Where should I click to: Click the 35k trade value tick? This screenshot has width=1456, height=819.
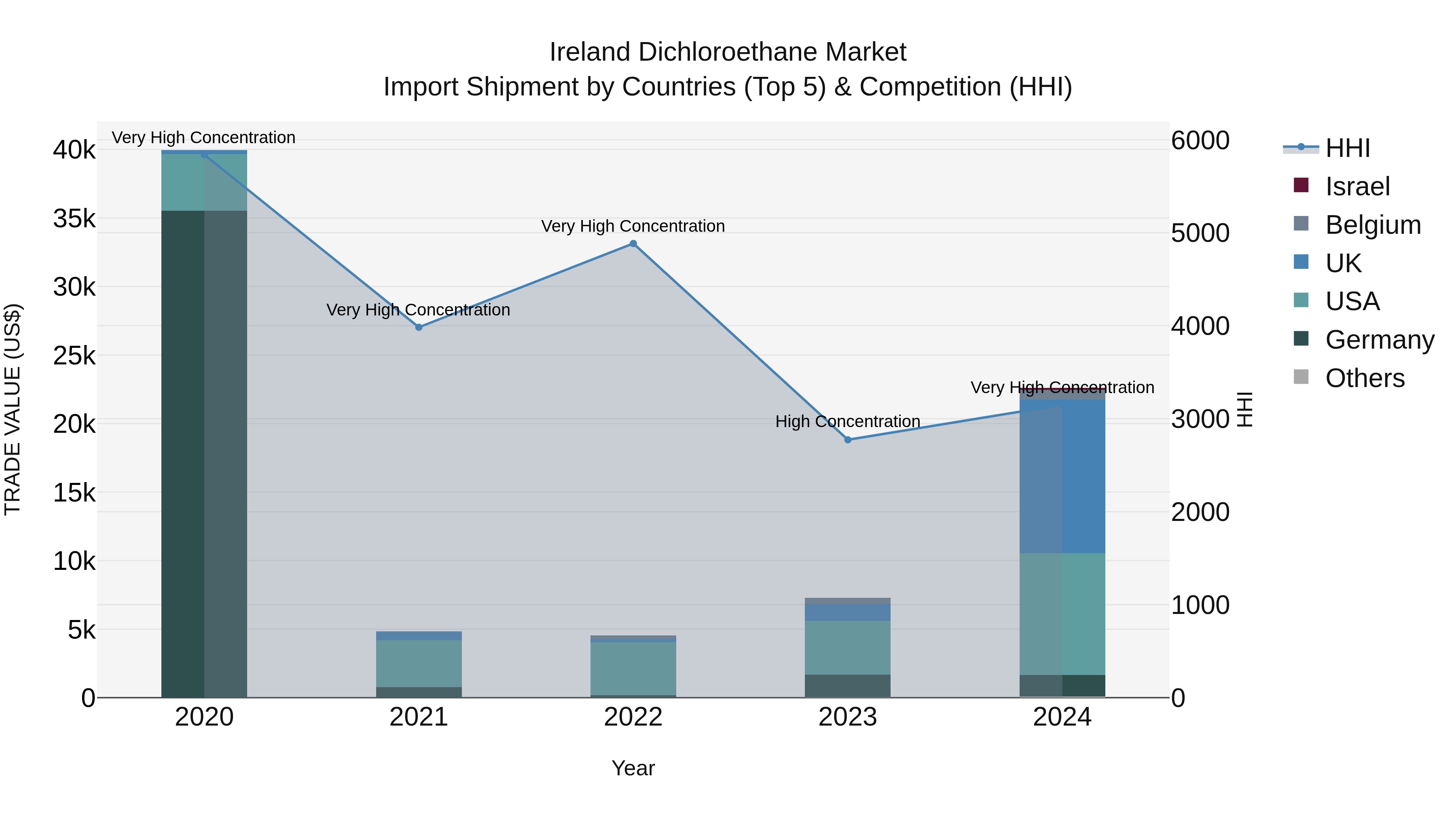point(74,219)
